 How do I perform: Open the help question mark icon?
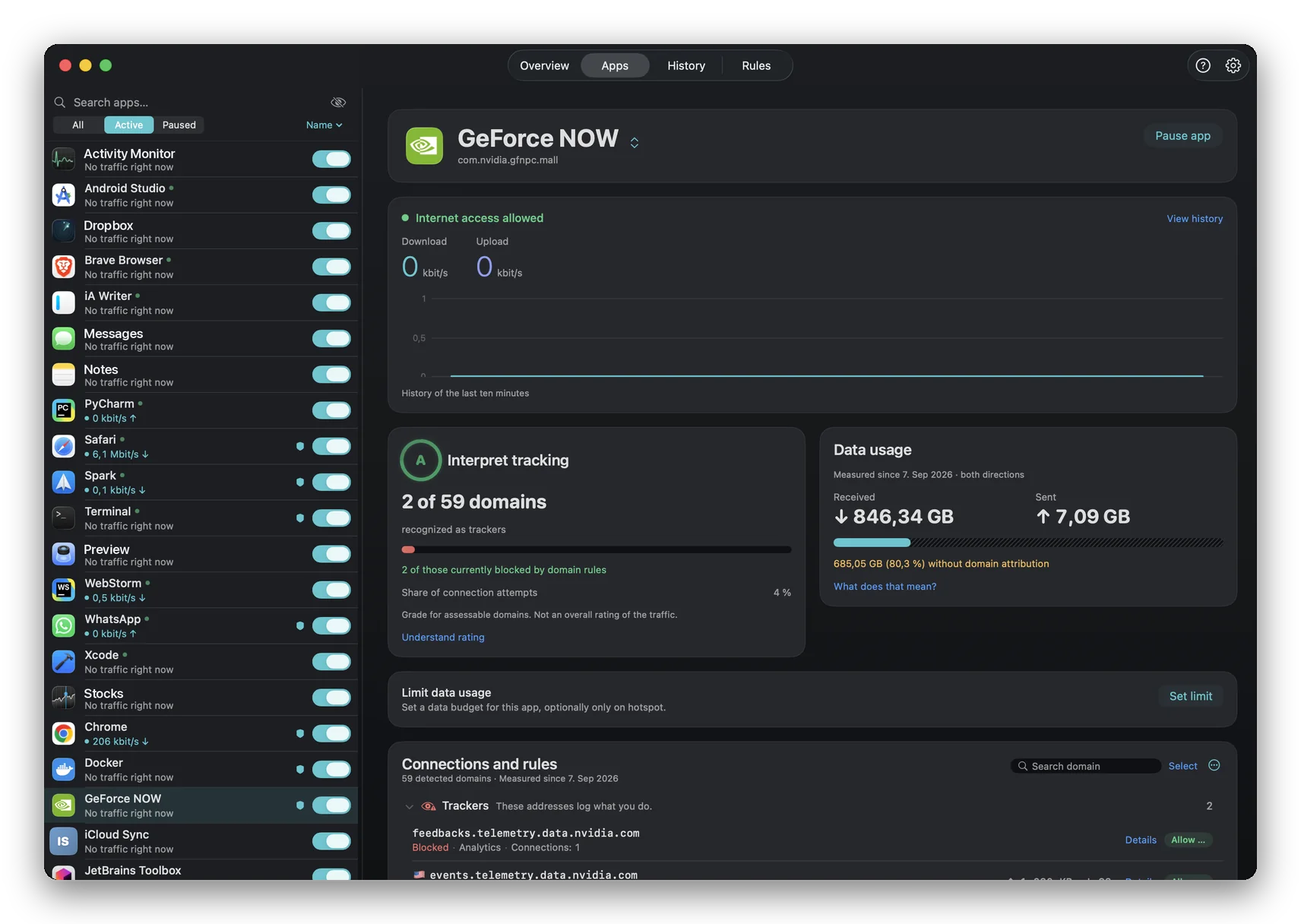(x=1203, y=65)
